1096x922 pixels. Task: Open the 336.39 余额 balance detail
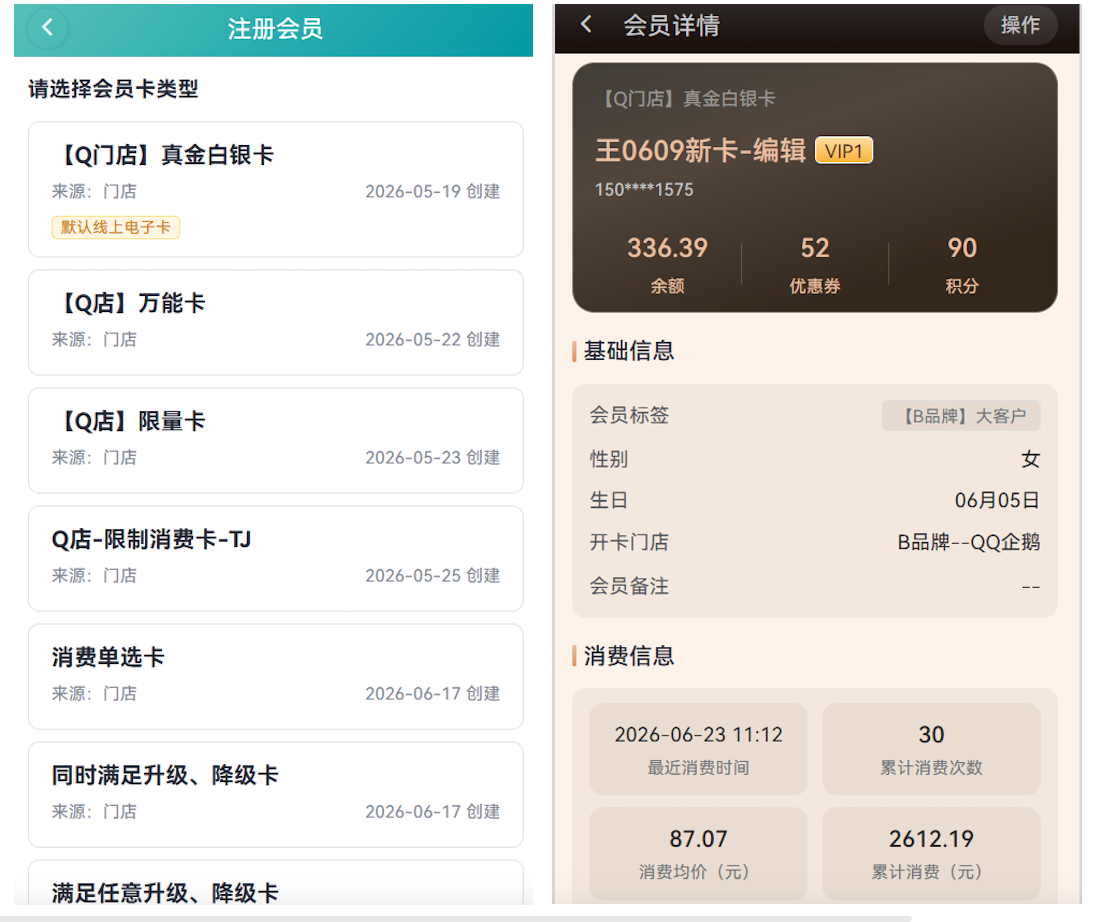668,264
